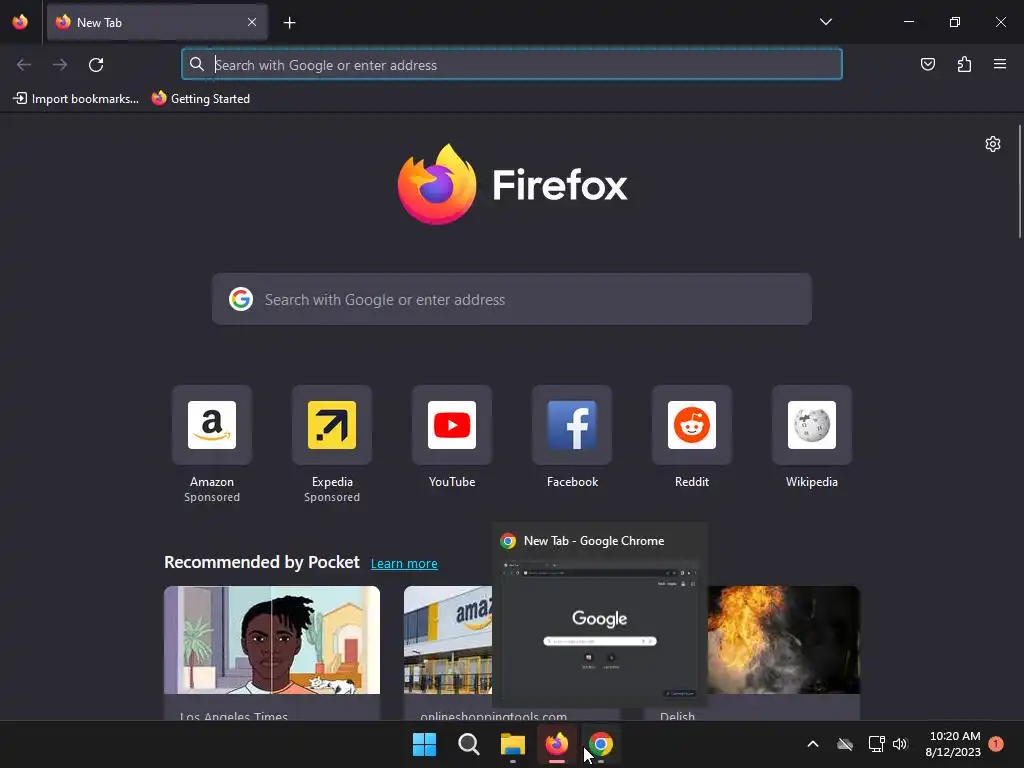Open Firefox View pinned tab icon
The height and width of the screenshot is (768, 1024).
[x=20, y=22]
